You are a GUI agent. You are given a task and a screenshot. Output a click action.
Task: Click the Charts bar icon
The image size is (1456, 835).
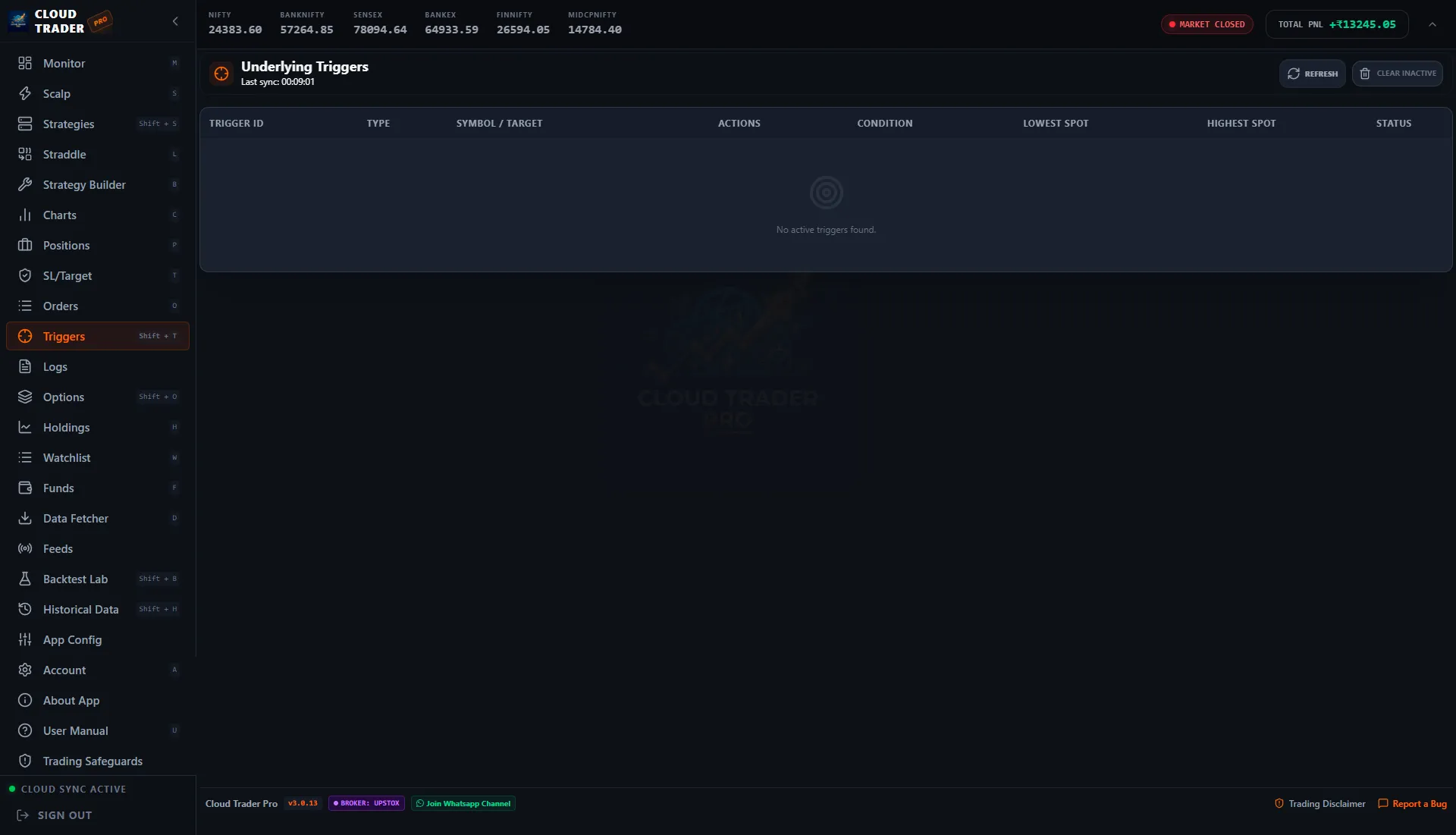pyautogui.click(x=25, y=215)
